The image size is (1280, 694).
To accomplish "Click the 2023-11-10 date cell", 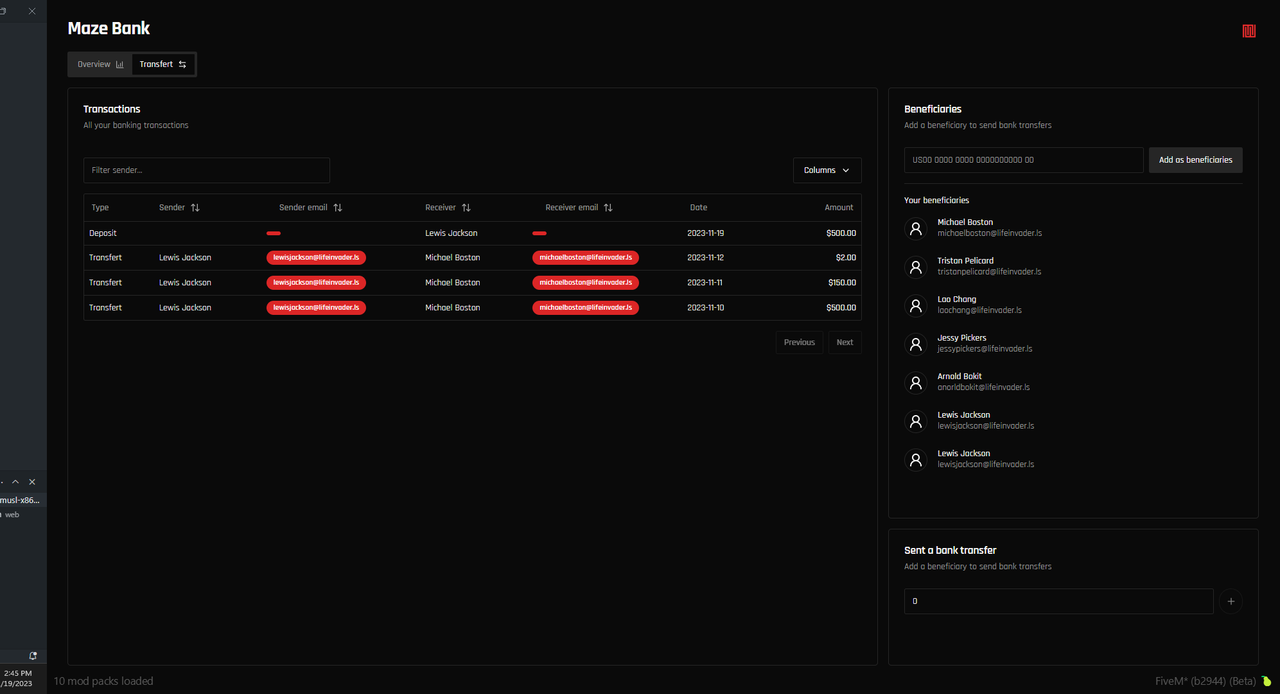I will click(x=706, y=308).
